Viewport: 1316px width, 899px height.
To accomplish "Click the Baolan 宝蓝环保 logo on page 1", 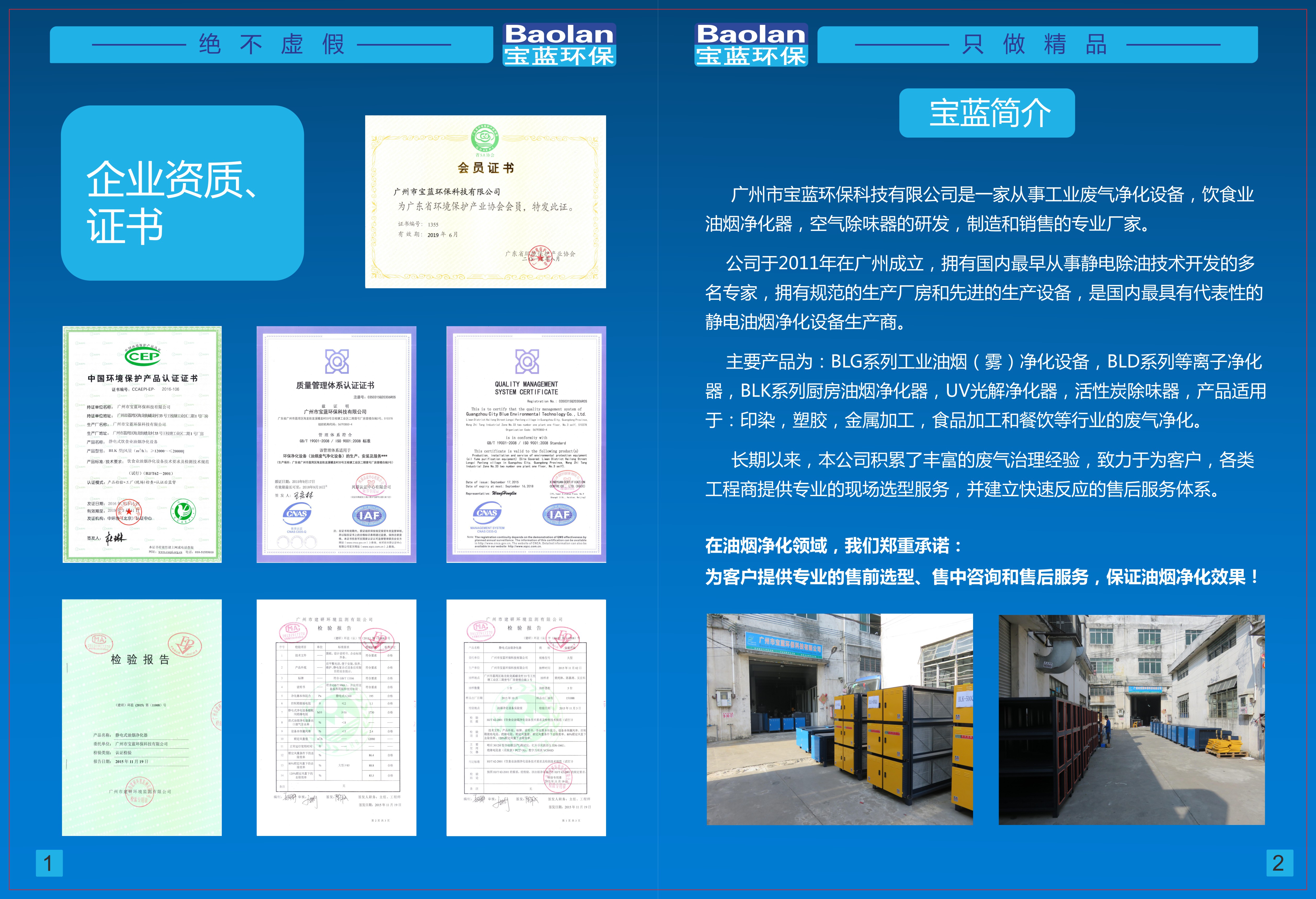I will [559, 45].
